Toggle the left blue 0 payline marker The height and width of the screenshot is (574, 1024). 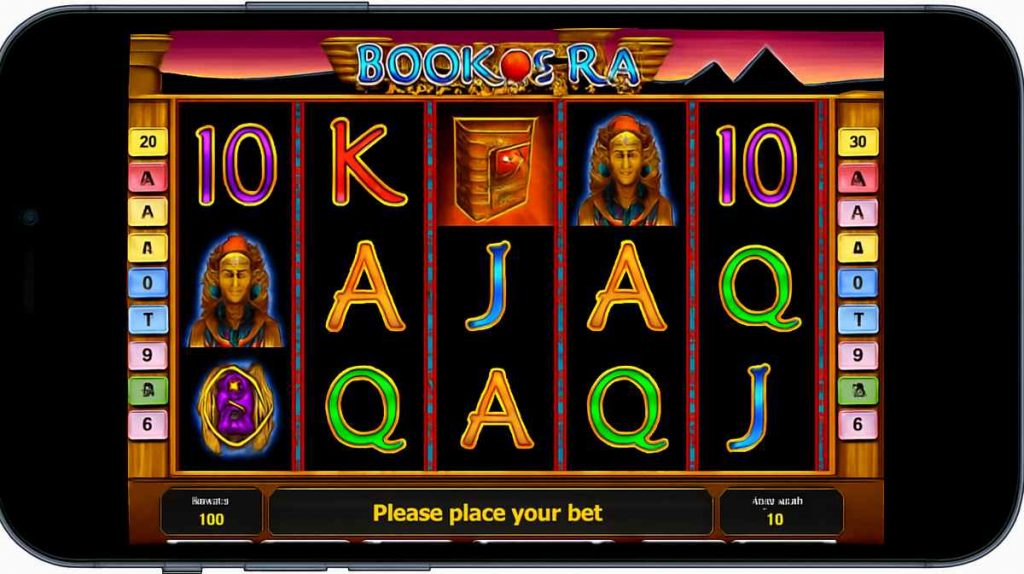tap(148, 283)
